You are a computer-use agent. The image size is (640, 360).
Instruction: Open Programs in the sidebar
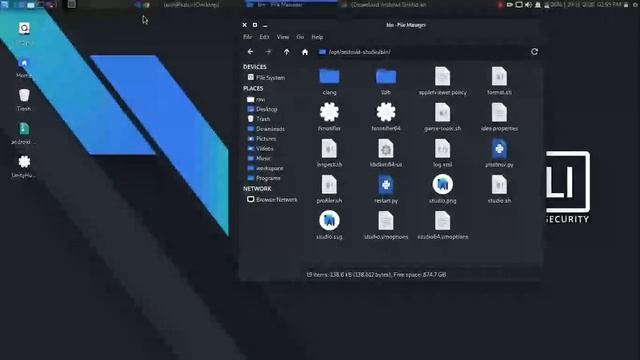click(264, 178)
